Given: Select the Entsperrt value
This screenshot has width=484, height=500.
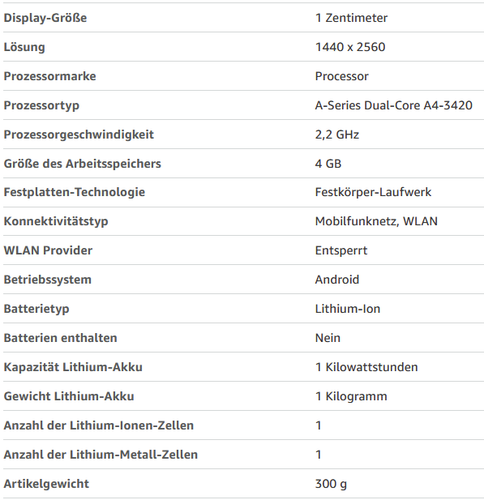Looking at the screenshot, I should pos(341,250).
